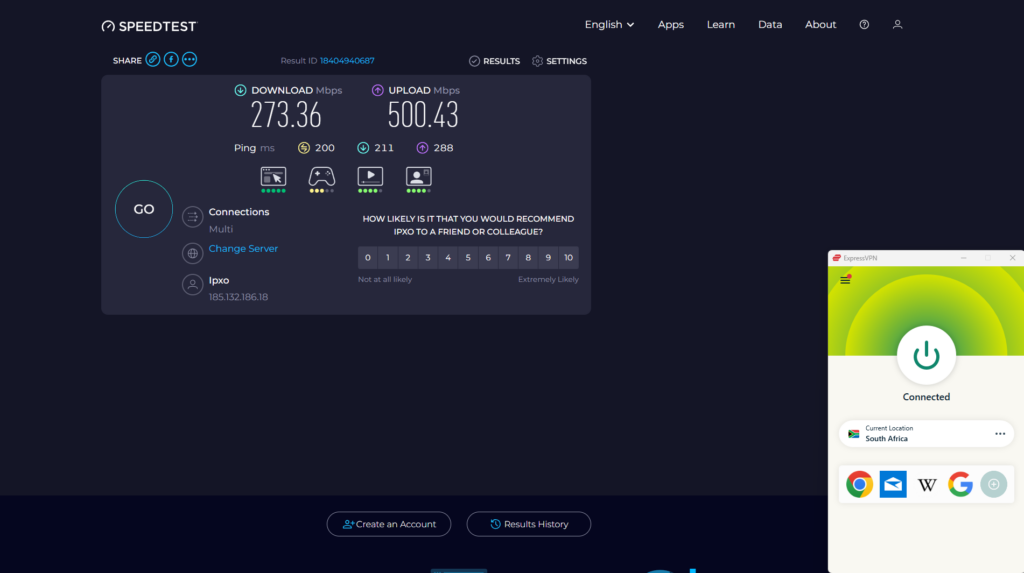The width and height of the screenshot is (1024, 573).
Task: Copy the share link icon
Action: coord(153,59)
